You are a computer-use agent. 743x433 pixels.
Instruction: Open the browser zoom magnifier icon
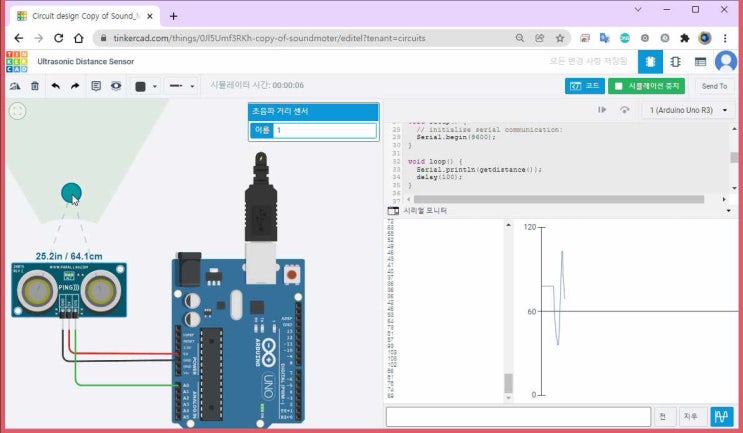(x=520, y=38)
